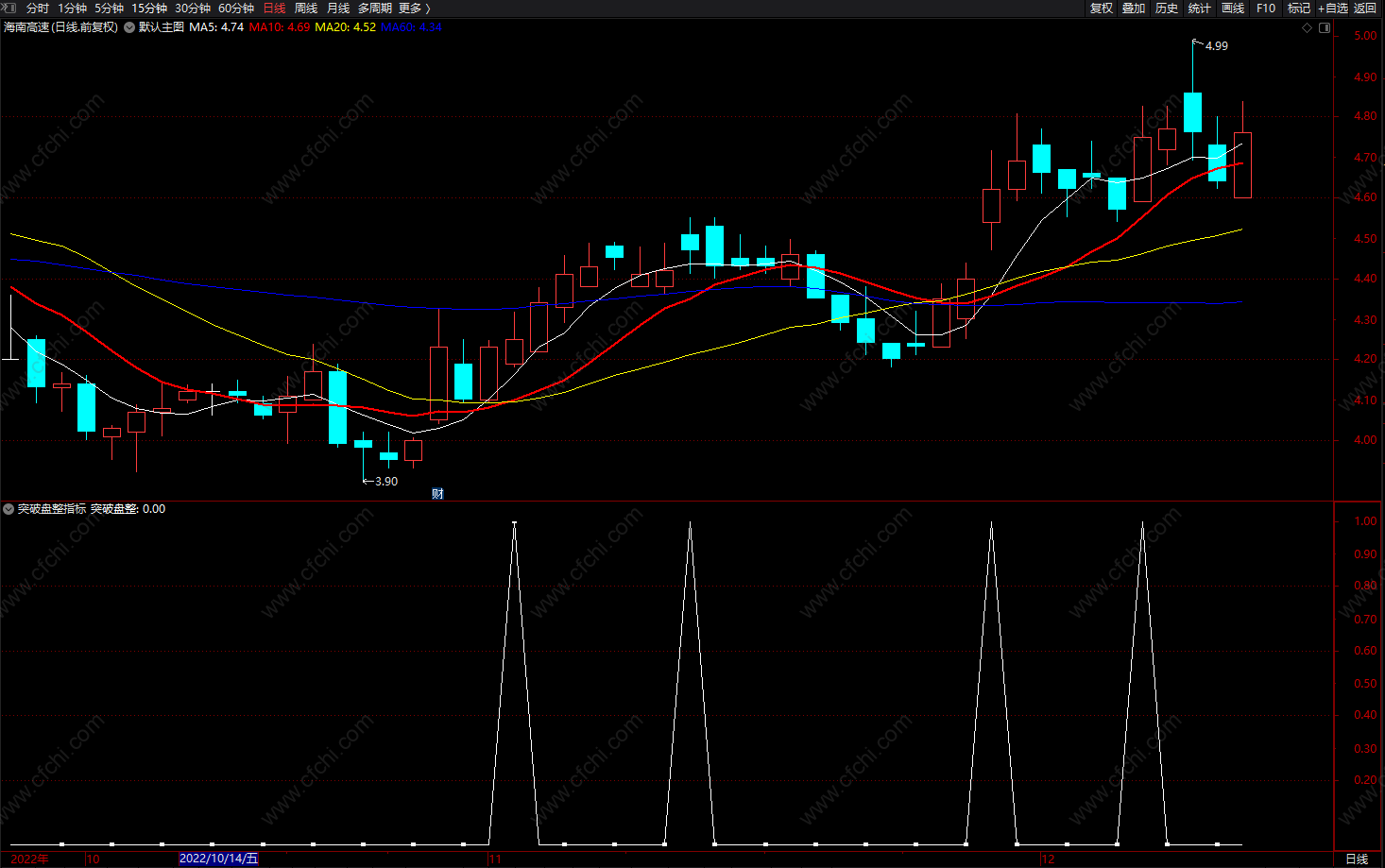Click the 1.00 indicator axis label
The image size is (1385, 868).
(1365, 521)
